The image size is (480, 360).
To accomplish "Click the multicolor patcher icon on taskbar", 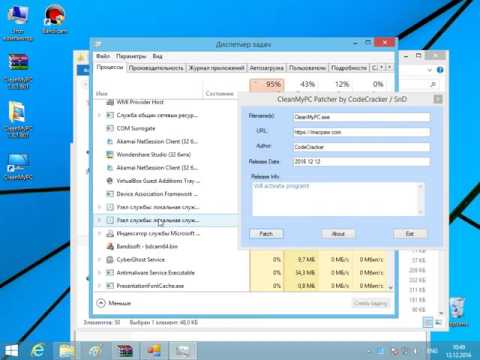I will coord(154,351).
